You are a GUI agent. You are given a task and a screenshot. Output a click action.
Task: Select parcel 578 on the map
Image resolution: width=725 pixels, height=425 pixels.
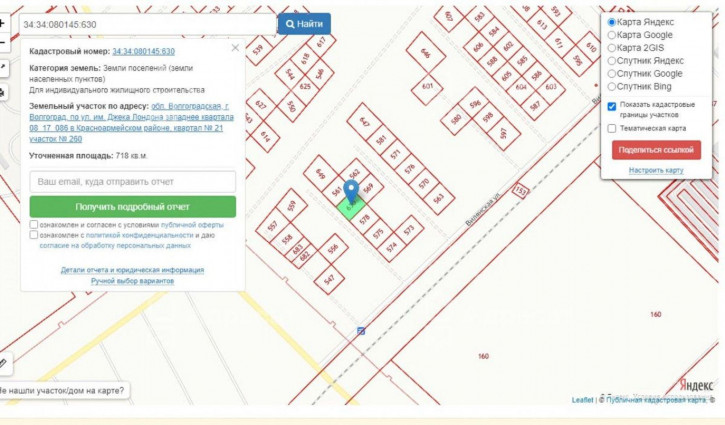[365, 219]
